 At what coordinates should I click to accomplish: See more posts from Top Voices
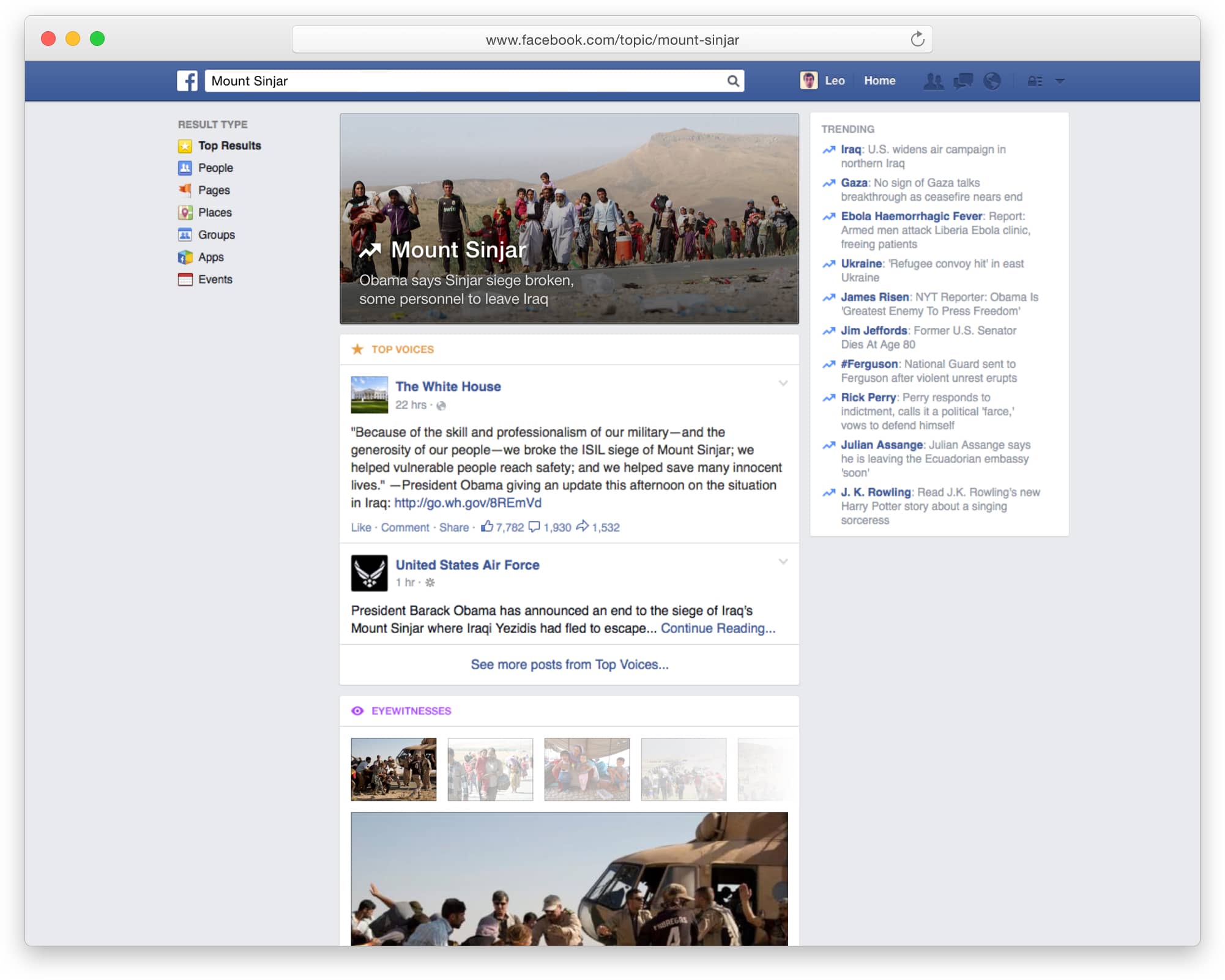pos(570,664)
